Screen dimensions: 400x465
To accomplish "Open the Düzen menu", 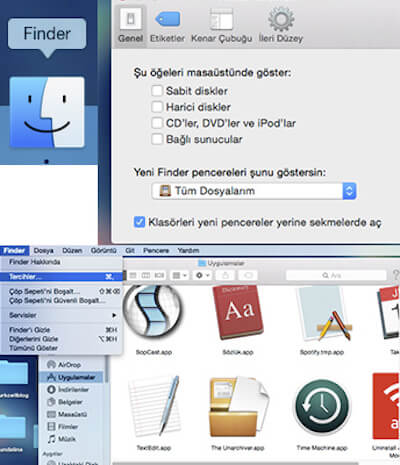I will [72, 250].
